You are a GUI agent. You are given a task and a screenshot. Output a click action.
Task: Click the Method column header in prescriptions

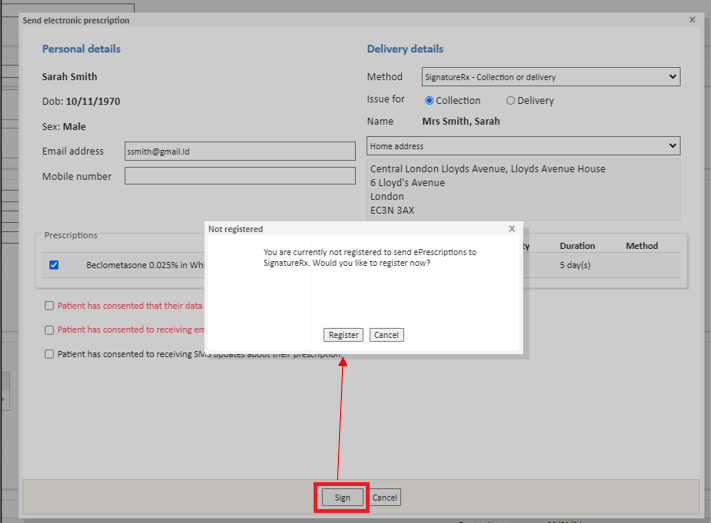click(x=641, y=246)
